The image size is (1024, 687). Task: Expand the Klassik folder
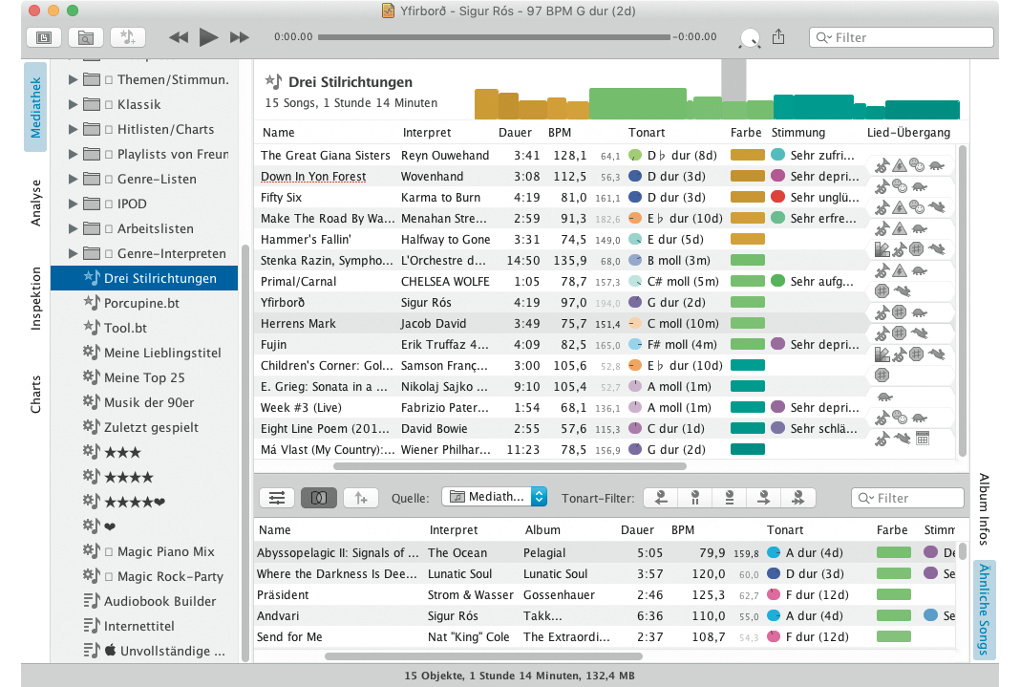pyautogui.click(x=73, y=104)
